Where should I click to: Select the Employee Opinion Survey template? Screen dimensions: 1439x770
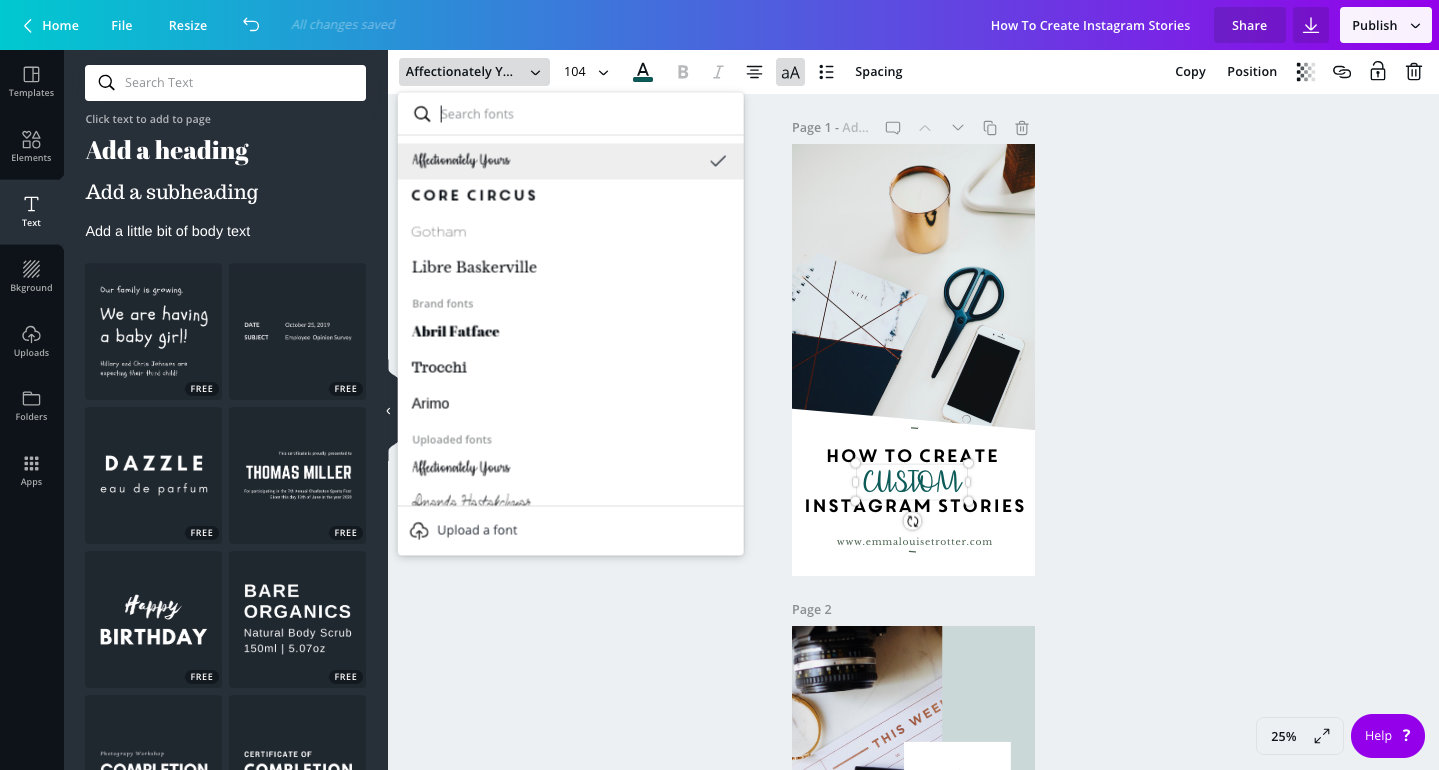(x=298, y=331)
